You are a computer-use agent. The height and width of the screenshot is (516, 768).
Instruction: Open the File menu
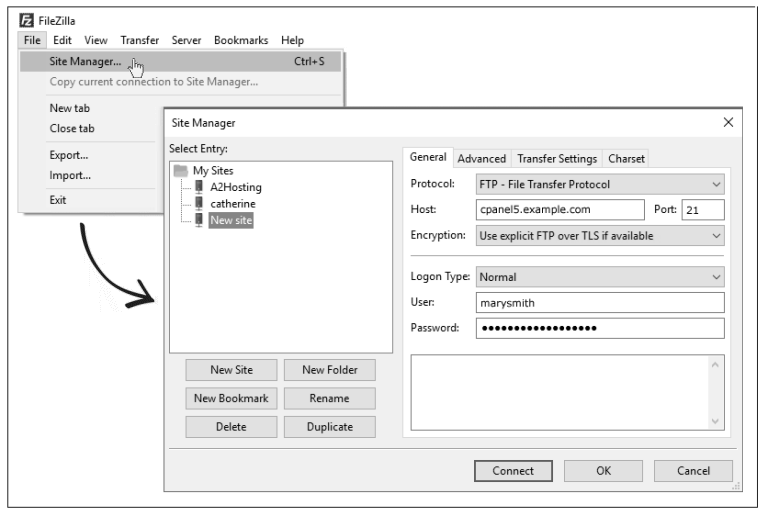[x=32, y=40]
